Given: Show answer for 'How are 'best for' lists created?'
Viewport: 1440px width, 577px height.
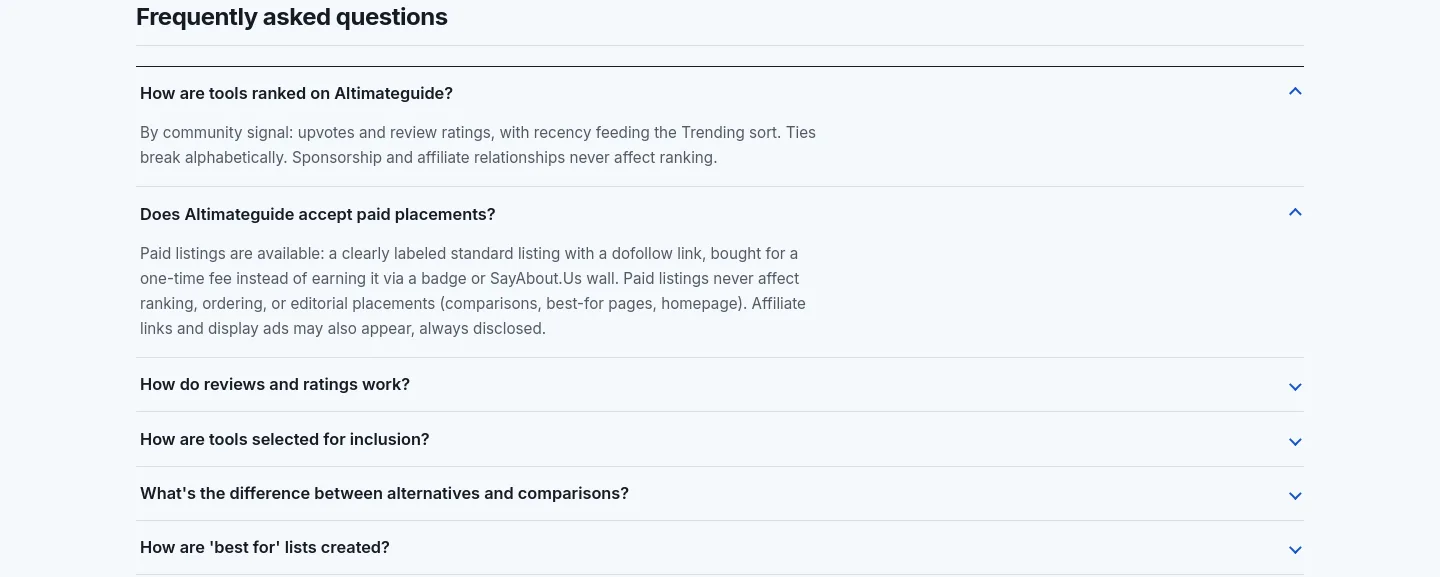Looking at the screenshot, I should [x=265, y=547].
